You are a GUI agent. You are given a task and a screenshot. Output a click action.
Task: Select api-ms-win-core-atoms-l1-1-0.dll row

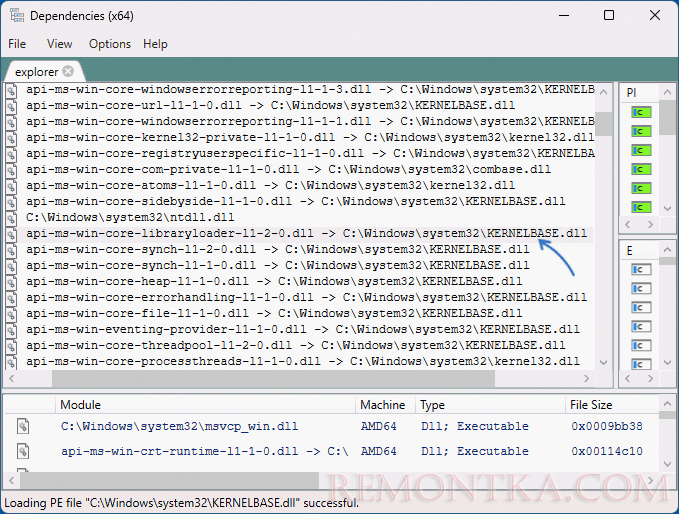271,185
